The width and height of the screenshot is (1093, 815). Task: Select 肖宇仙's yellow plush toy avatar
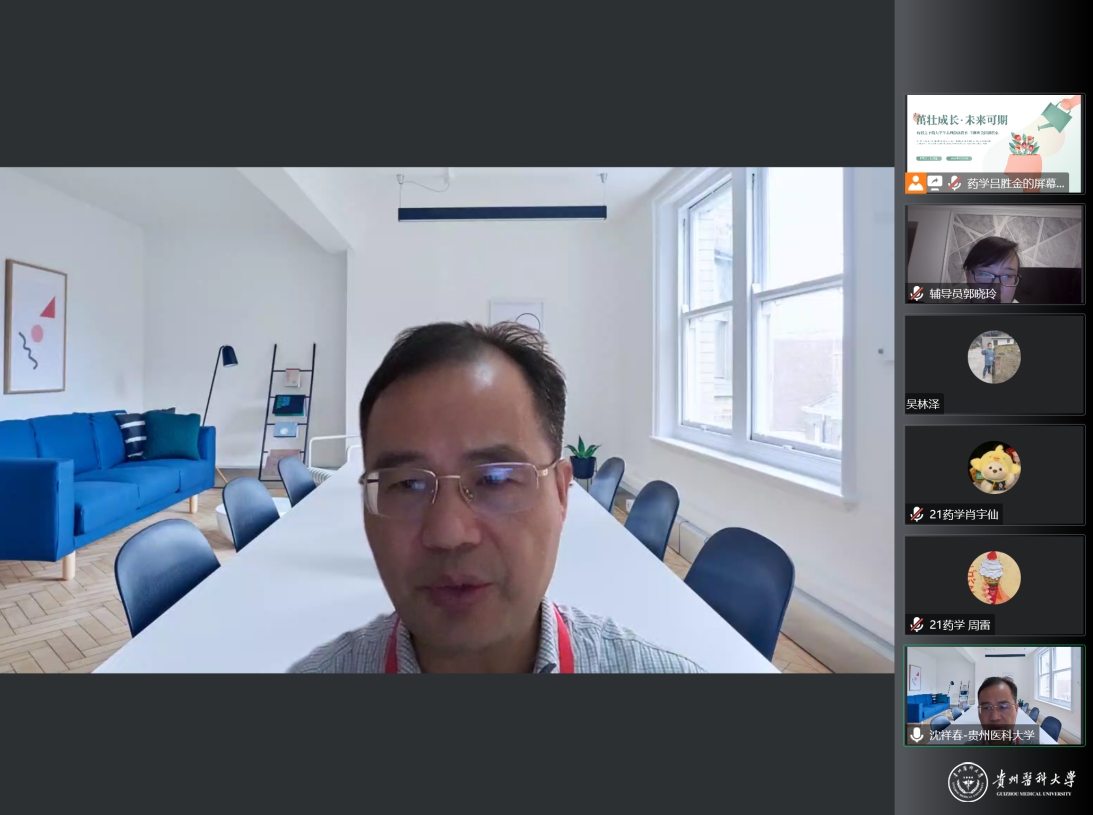coord(993,467)
